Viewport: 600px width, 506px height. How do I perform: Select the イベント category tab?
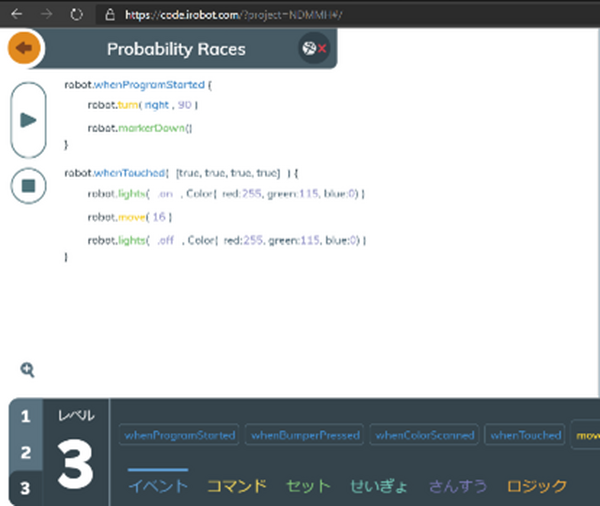(x=157, y=486)
